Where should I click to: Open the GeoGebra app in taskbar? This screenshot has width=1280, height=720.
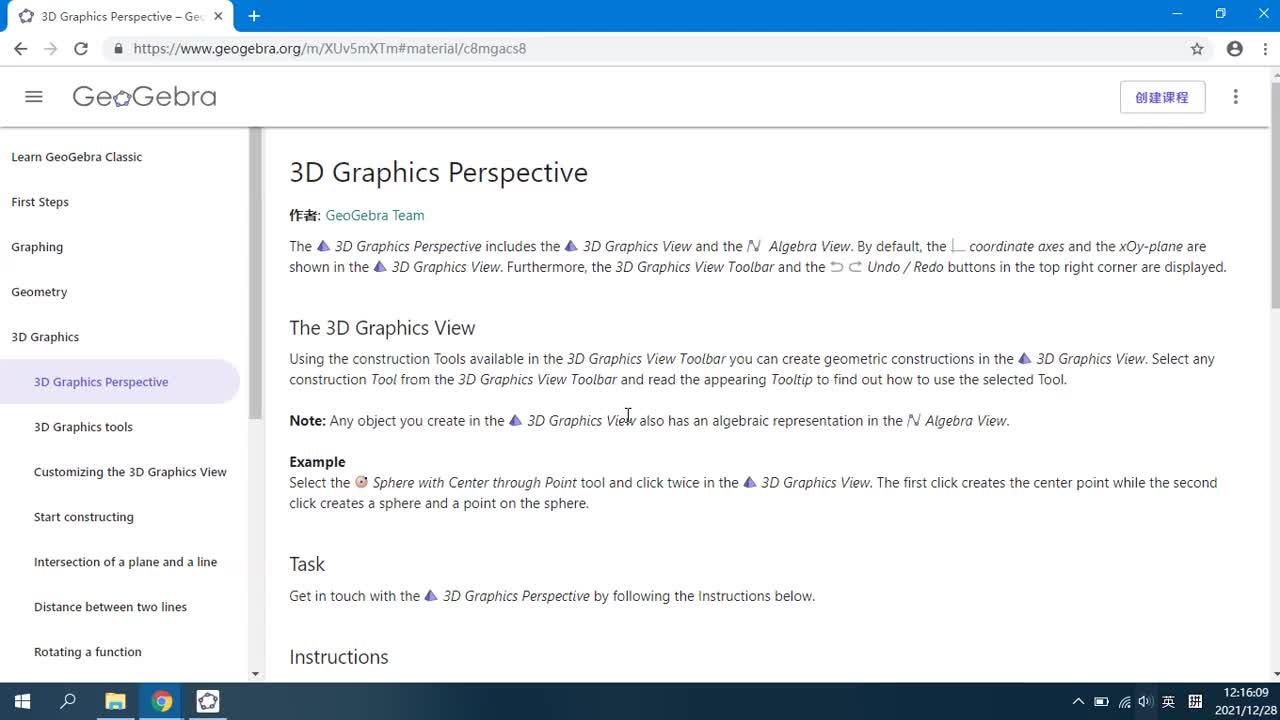point(208,701)
